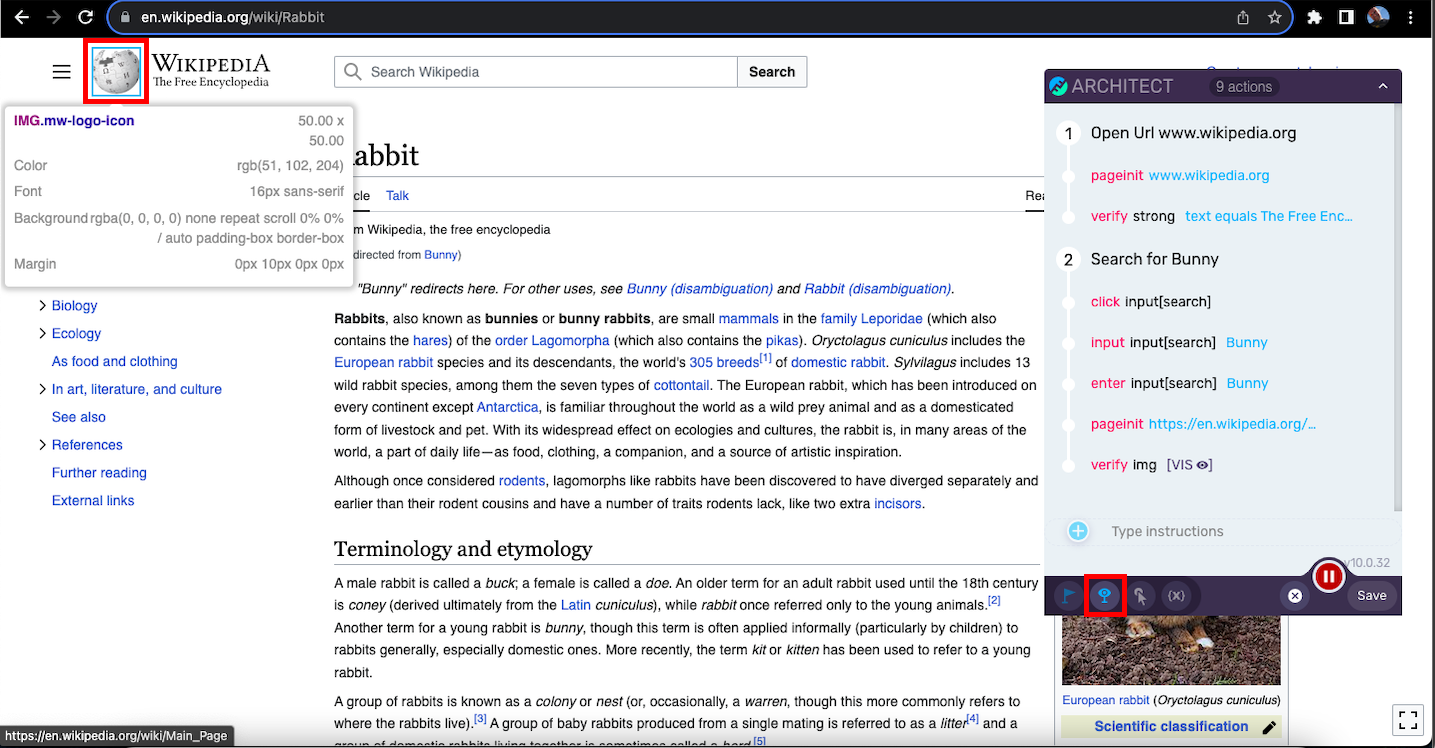
Task: Click the browser back arrow
Action: [x=21, y=17]
